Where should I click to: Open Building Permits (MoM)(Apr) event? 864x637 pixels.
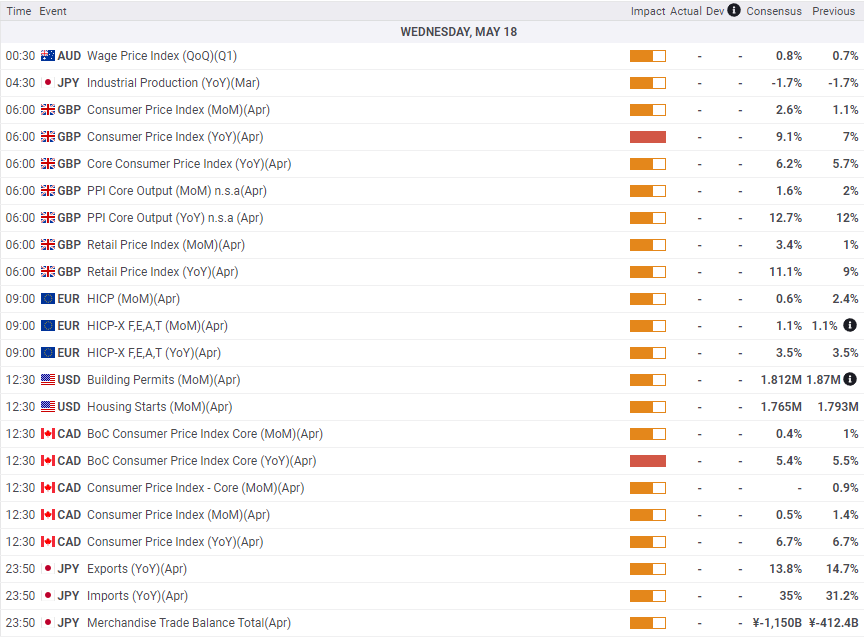(164, 380)
